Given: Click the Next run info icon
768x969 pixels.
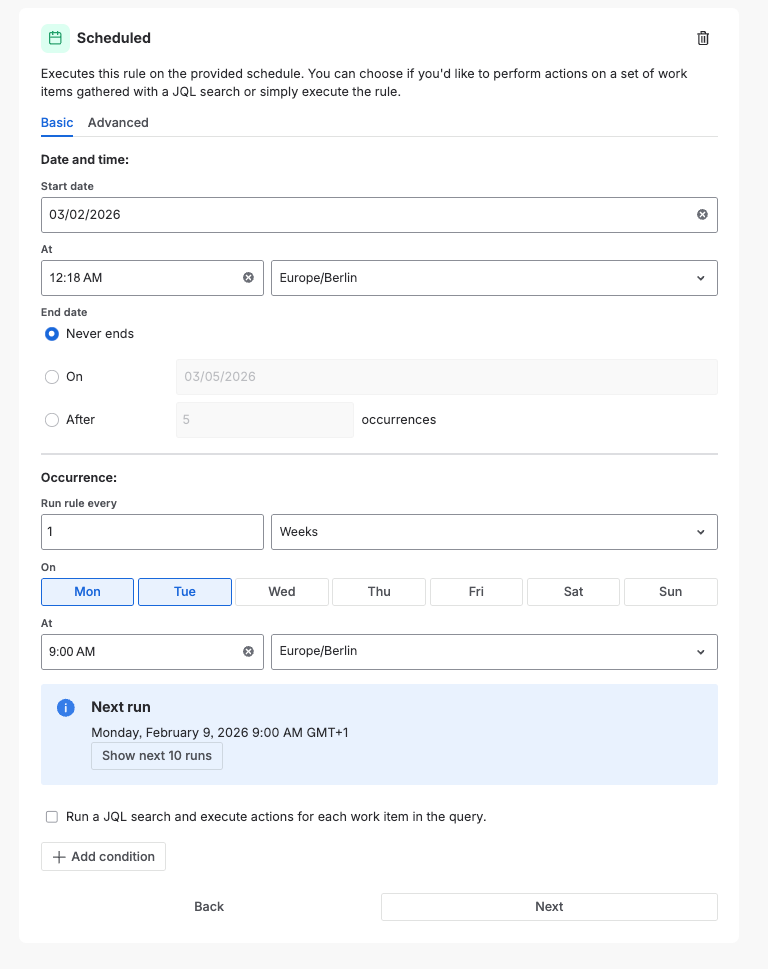Looking at the screenshot, I should (x=66, y=708).
